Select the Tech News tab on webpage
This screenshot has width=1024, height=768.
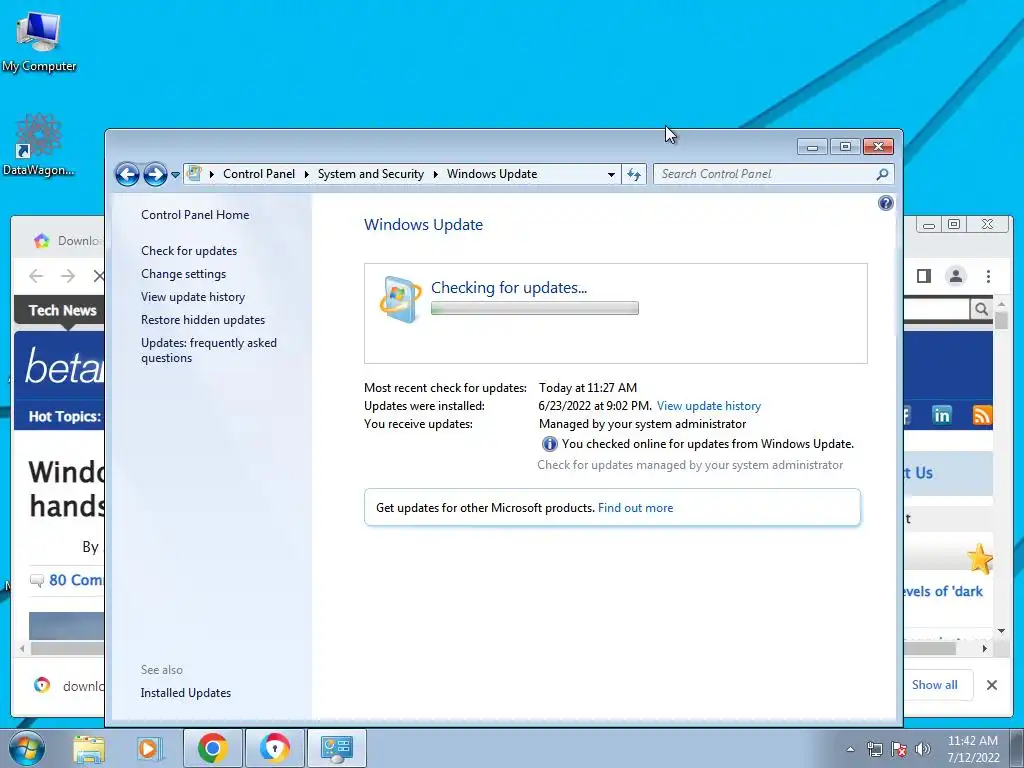62,311
